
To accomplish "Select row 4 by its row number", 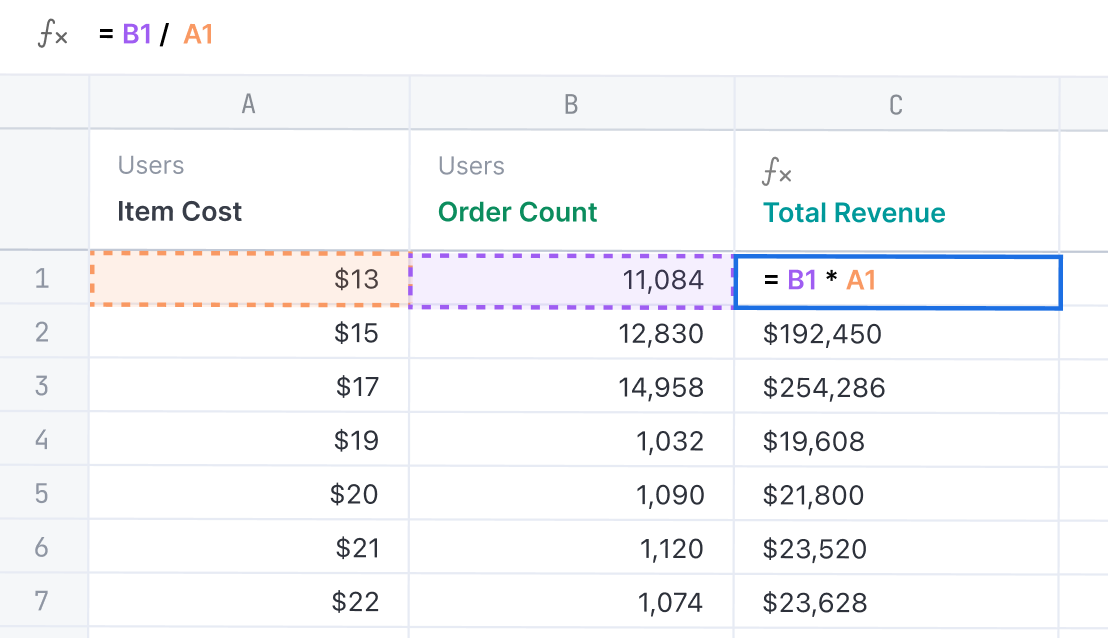I will (42, 440).
